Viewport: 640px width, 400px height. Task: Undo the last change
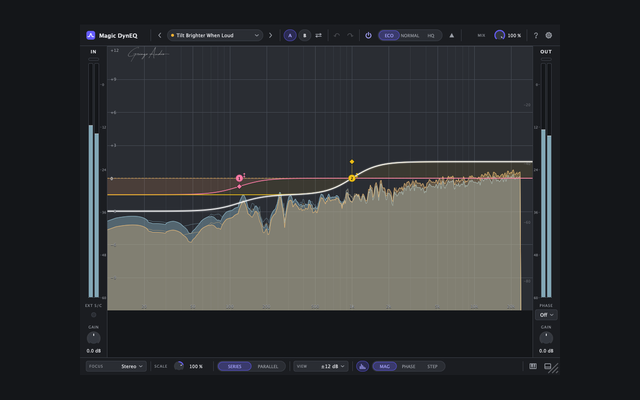point(337,36)
